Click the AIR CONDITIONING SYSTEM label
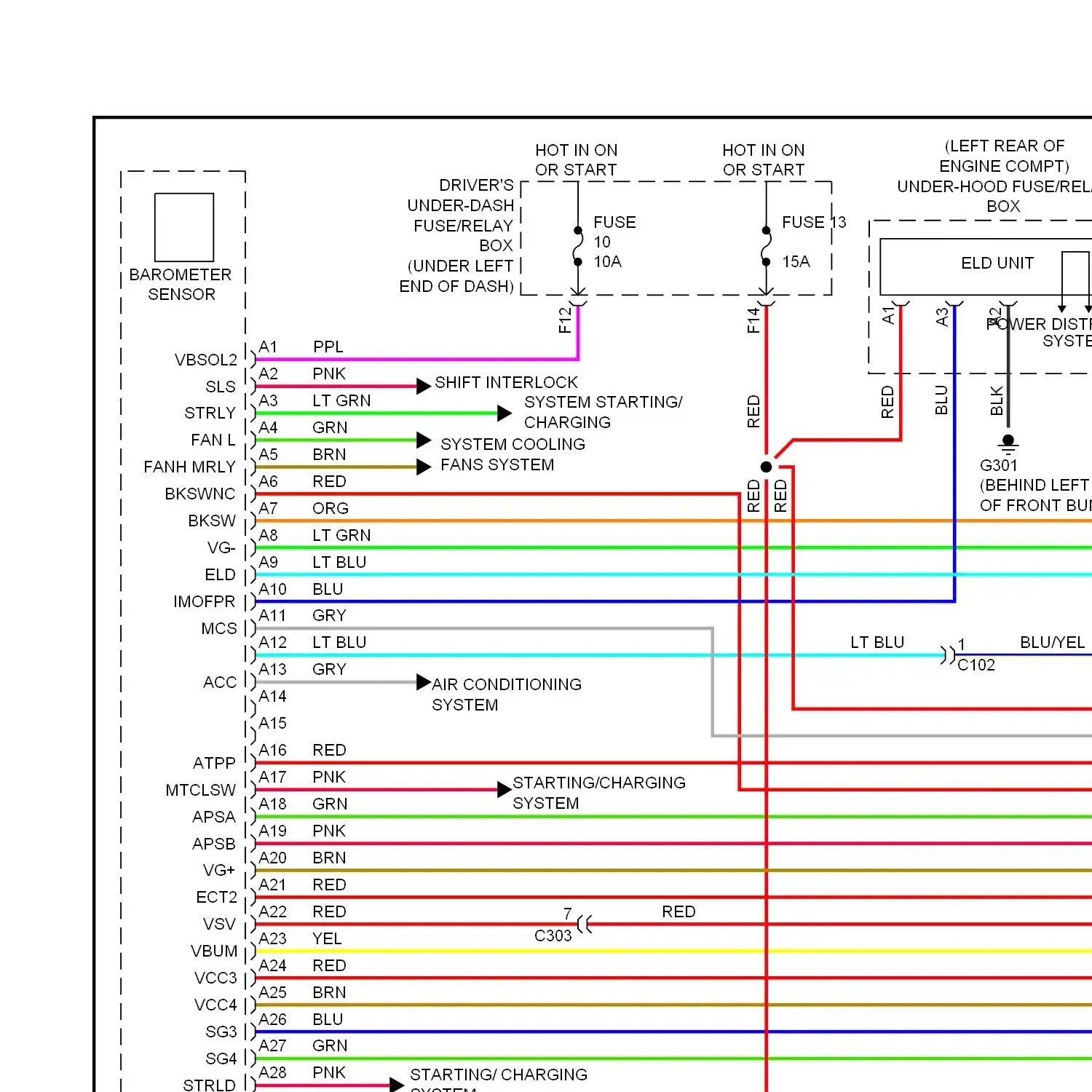 tap(507, 695)
